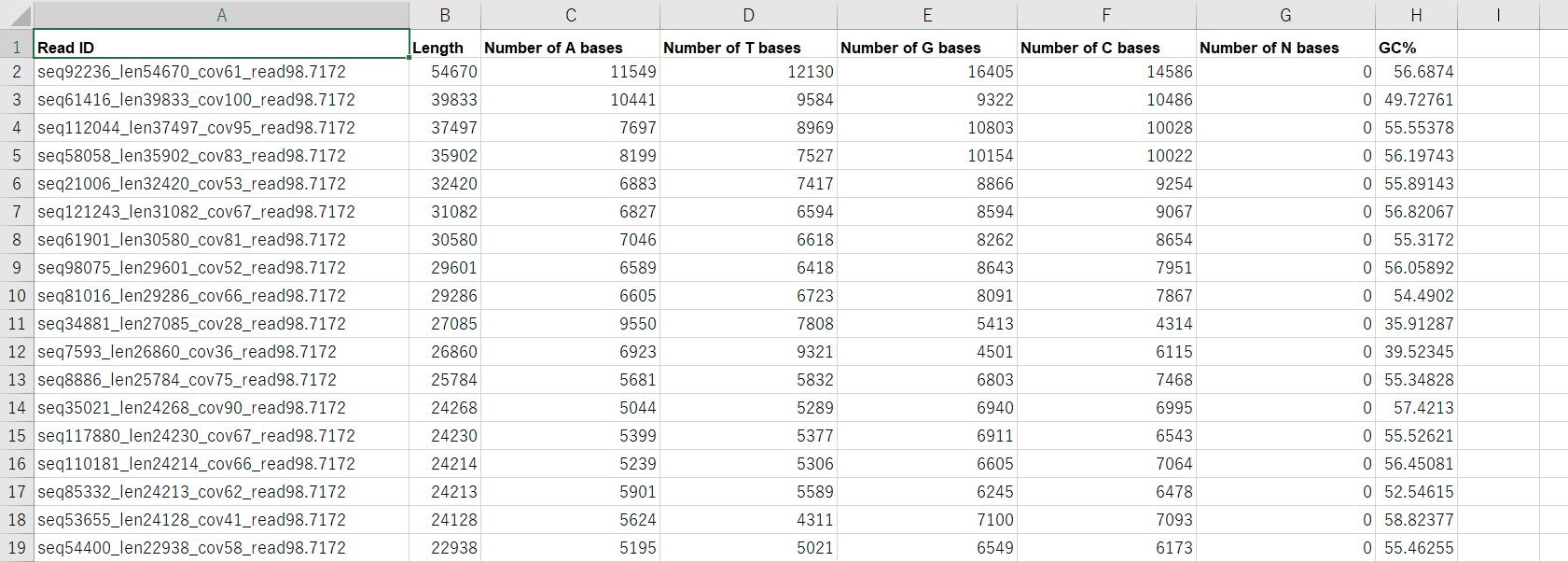Click the length value 39833
The width and height of the screenshot is (1568, 562).
445,100
